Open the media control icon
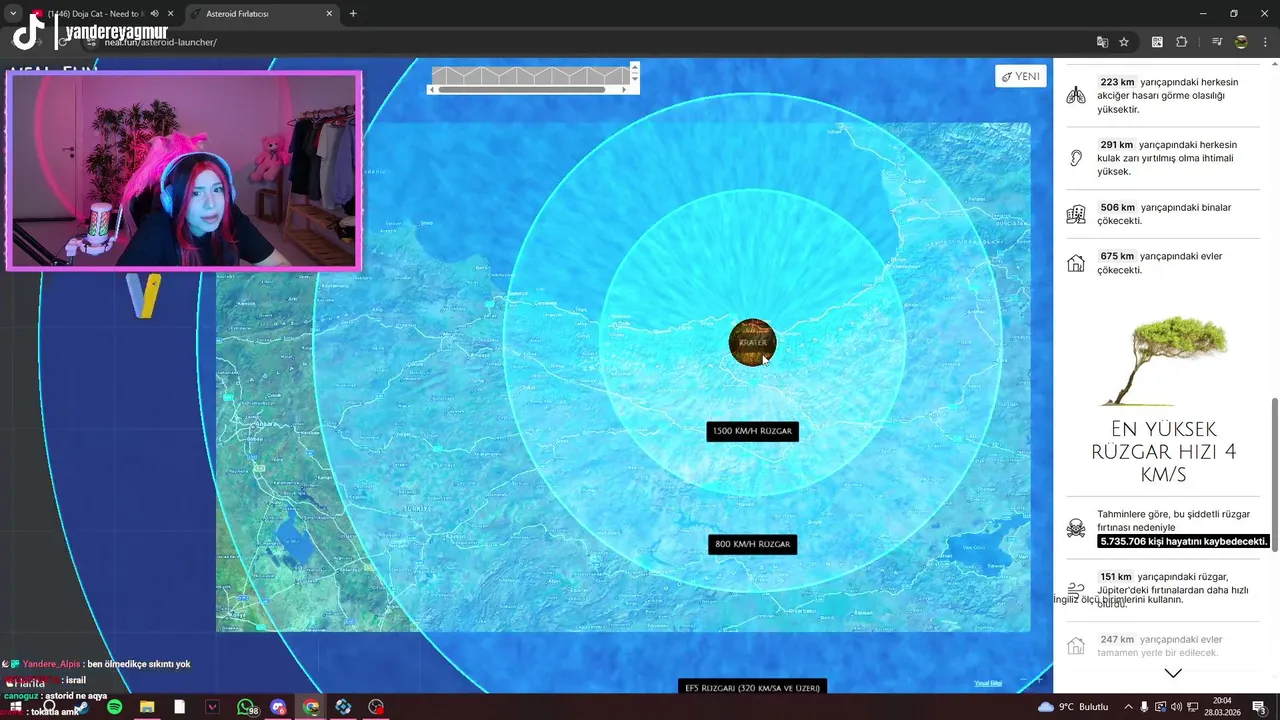Image resolution: width=1280 pixels, height=720 pixels. click(x=1217, y=42)
